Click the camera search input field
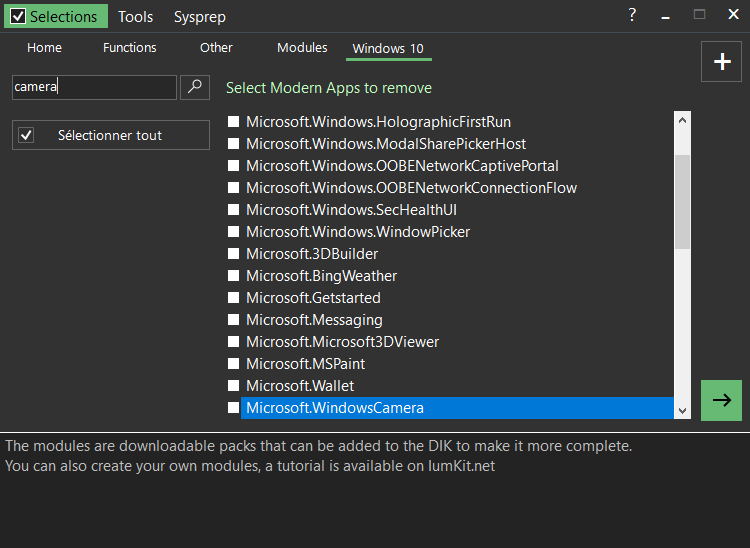Image resolution: width=750 pixels, height=548 pixels. [x=94, y=87]
